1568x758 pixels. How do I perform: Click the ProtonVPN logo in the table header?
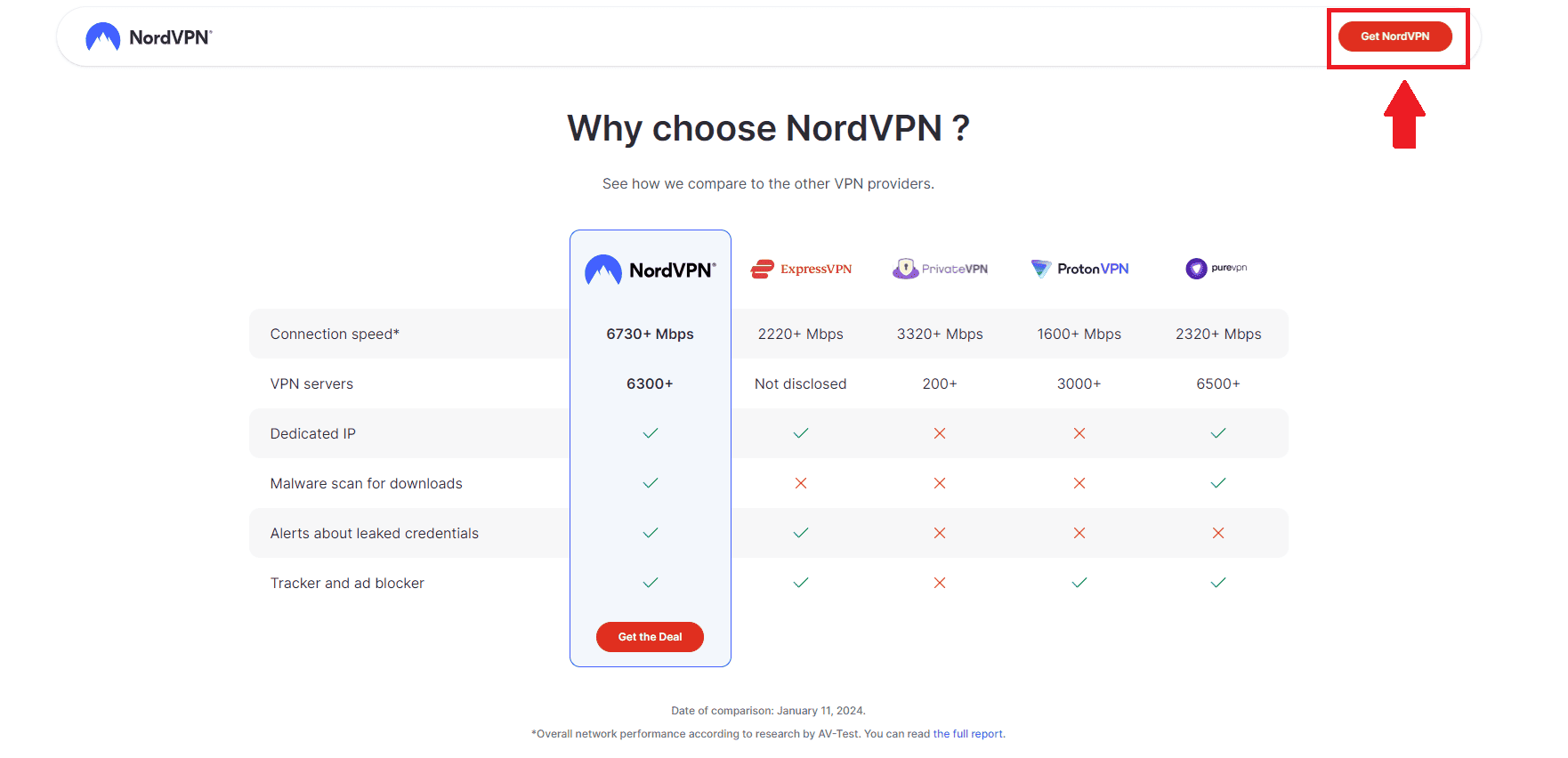coord(1079,268)
